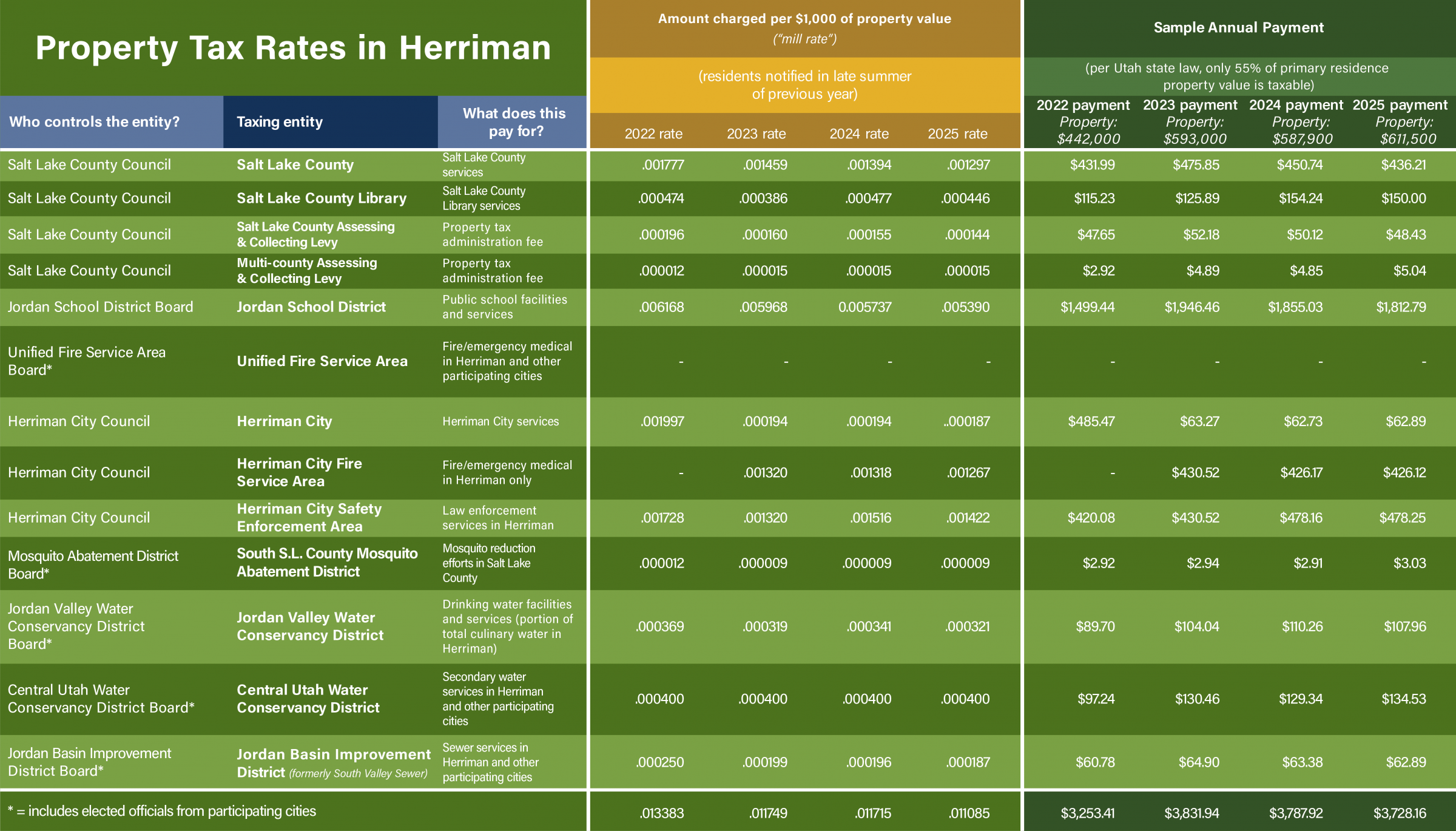Select the 'Who controls the entity?' column header
Viewport: 1456px width, 831px height.
pyautogui.click(x=94, y=121)
